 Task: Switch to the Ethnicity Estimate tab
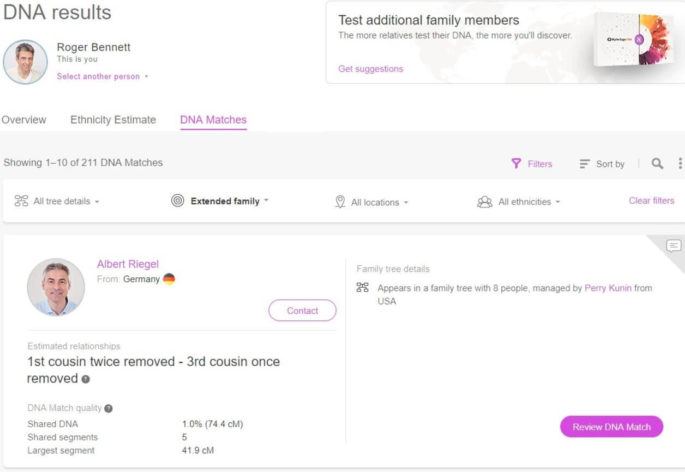pos(113,120)
